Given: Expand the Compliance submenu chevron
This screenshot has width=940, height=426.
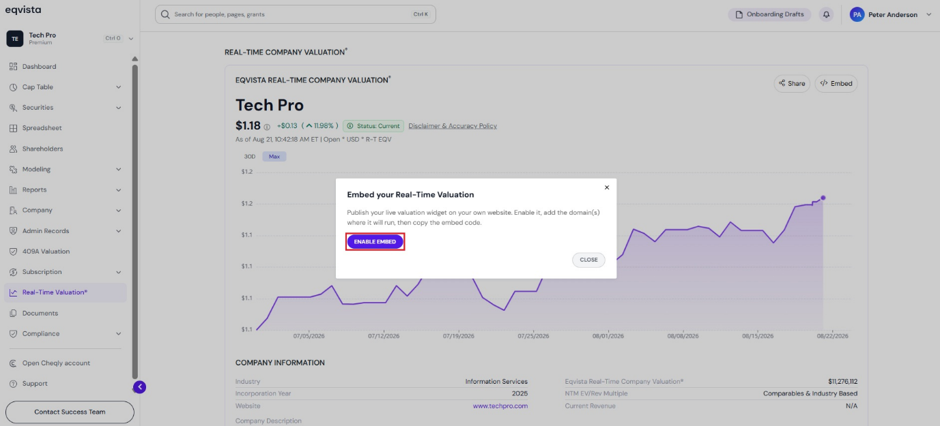Looking at the screenshot, I should (119, 334).
